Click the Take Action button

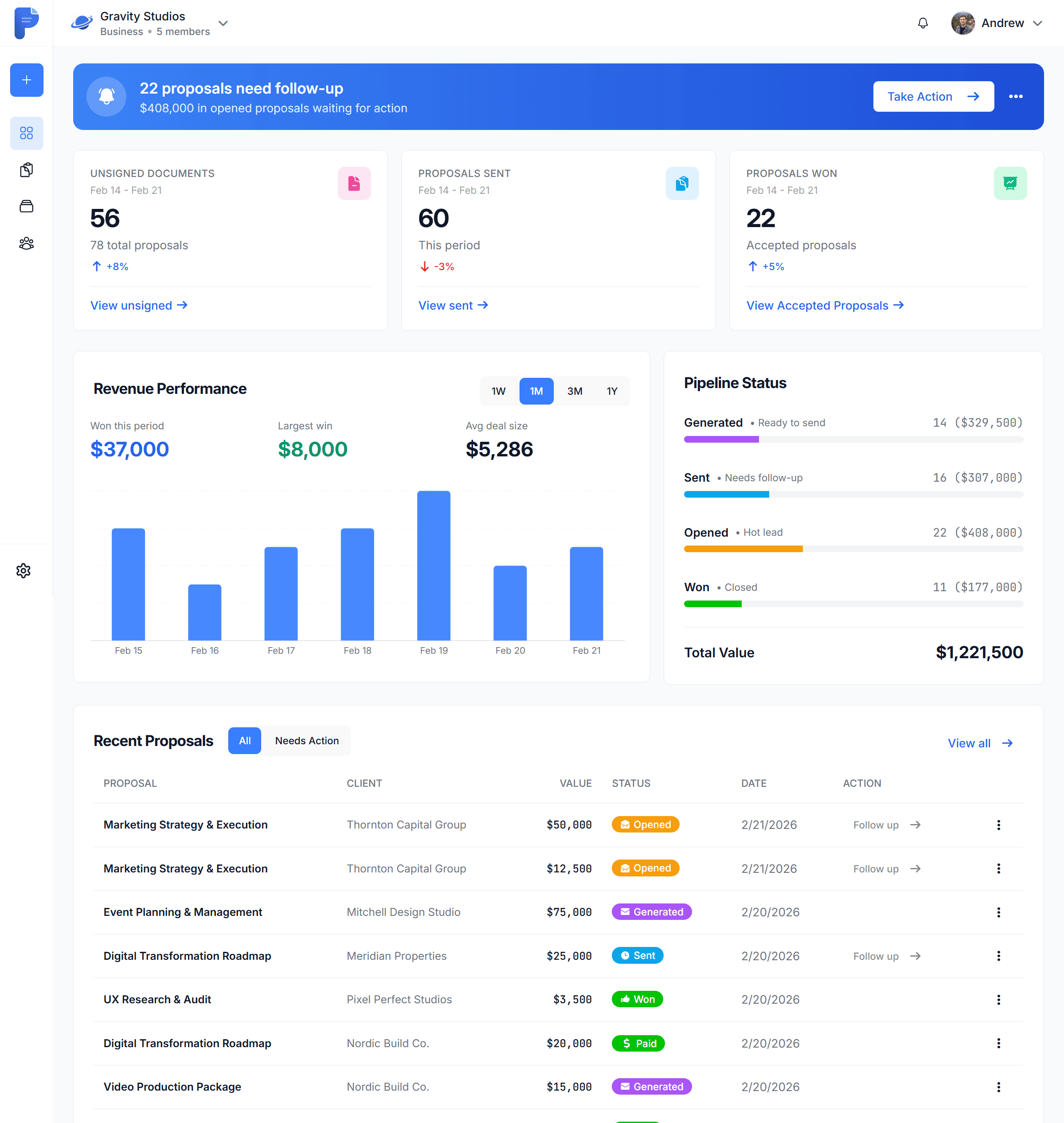pyautogui.click(x=933, y=97)
